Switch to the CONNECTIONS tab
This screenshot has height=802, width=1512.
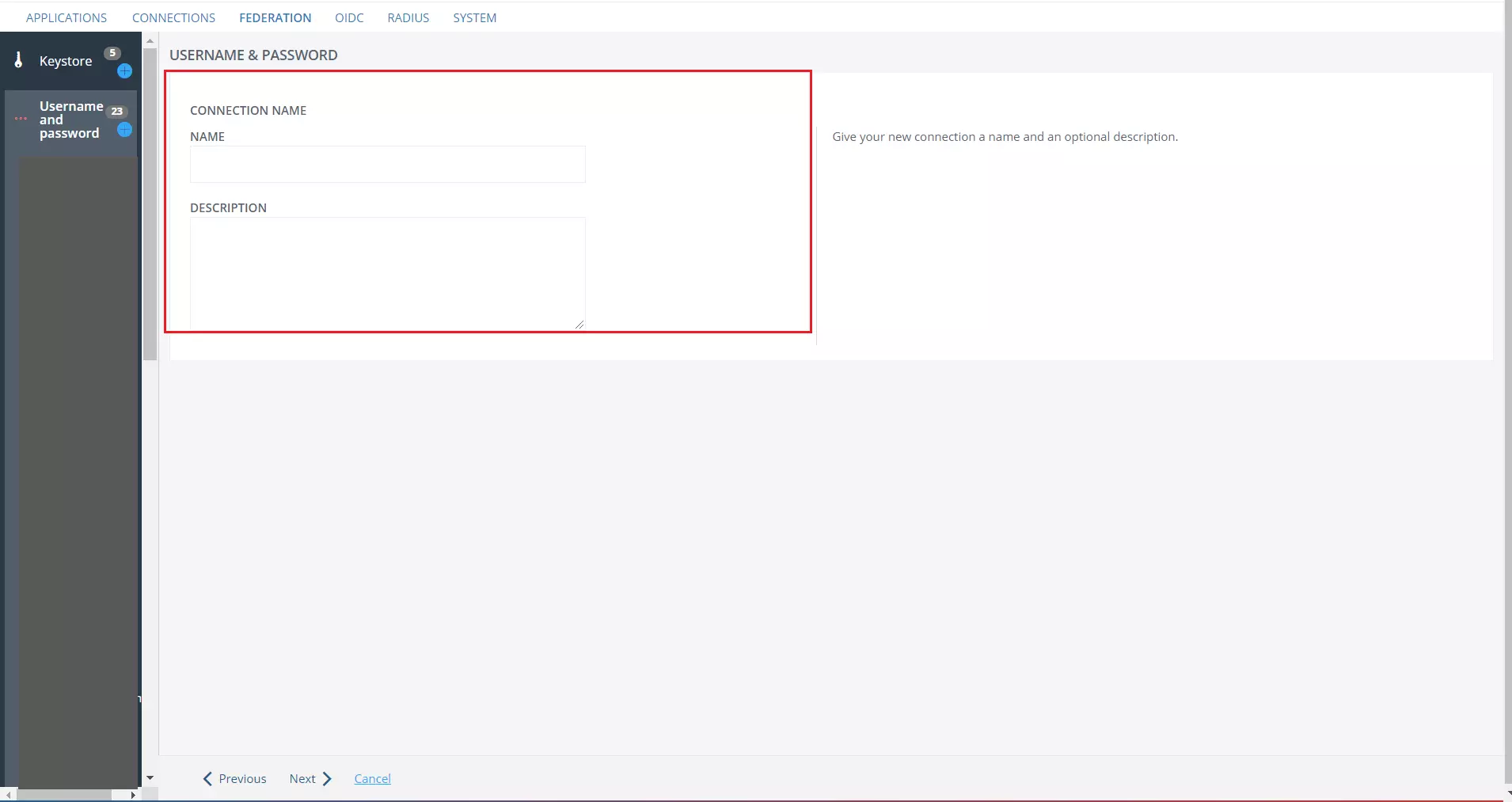point(173,17)
